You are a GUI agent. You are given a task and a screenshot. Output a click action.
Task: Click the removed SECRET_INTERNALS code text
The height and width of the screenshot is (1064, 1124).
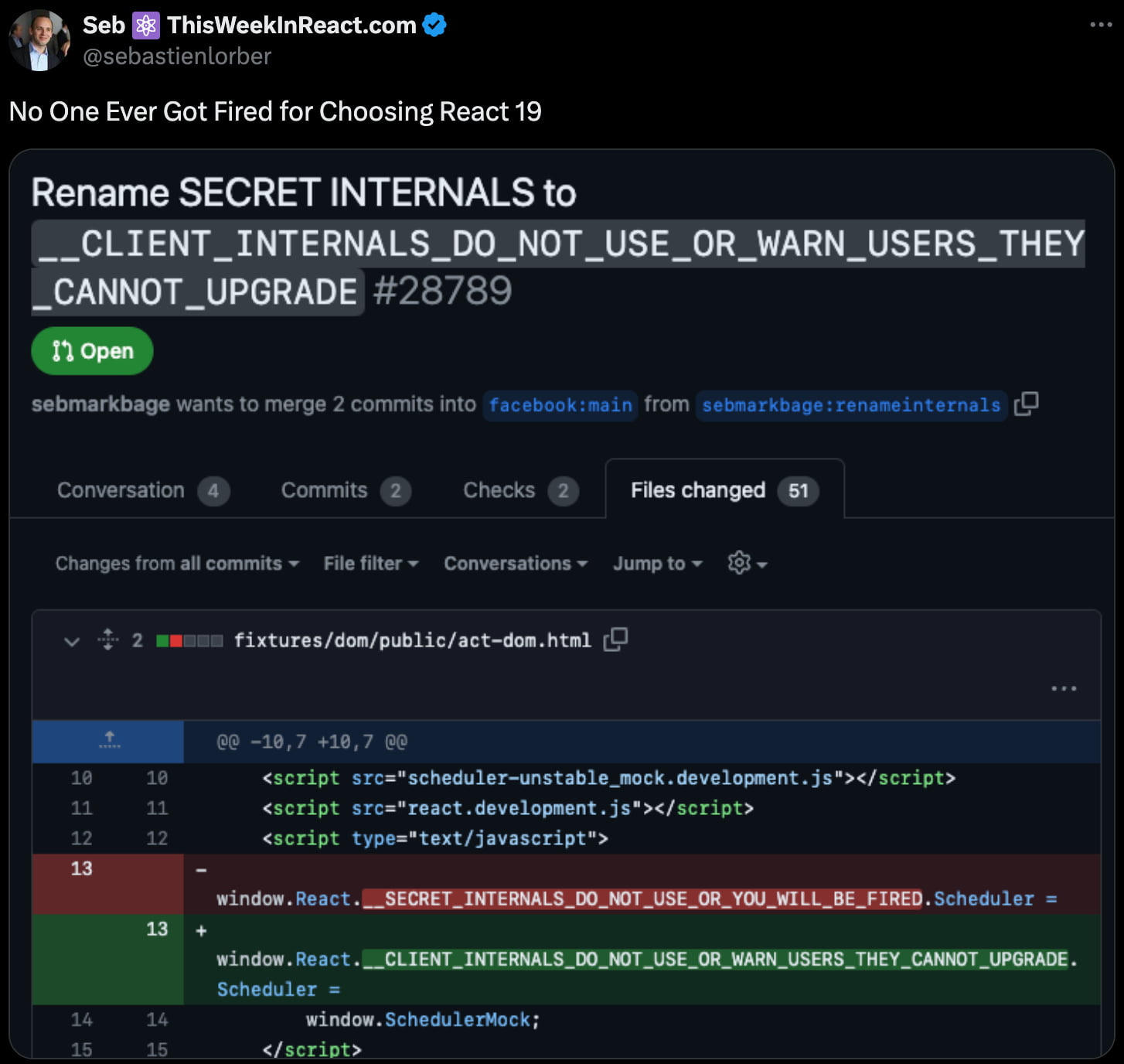coord(642,899)
